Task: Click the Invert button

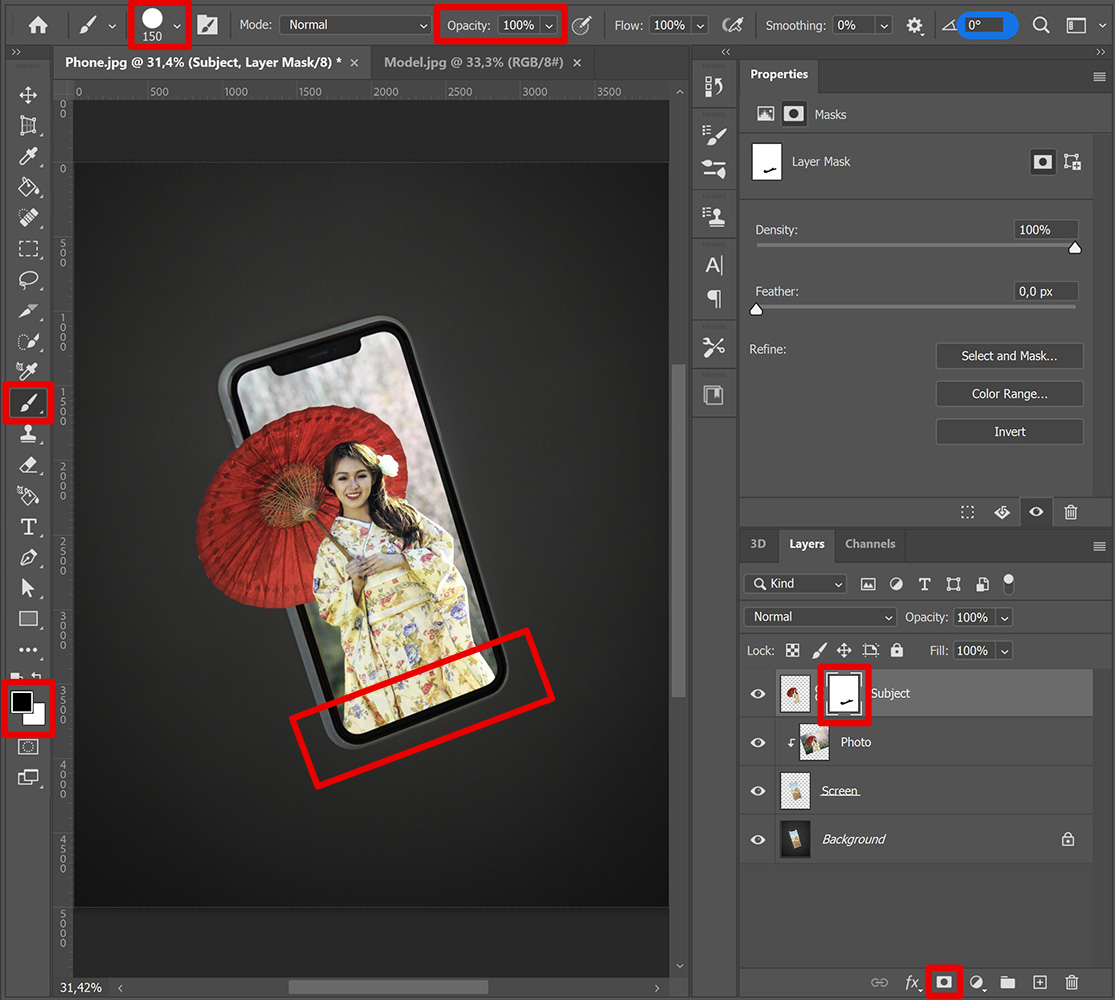Action: tap(1009, 431)
